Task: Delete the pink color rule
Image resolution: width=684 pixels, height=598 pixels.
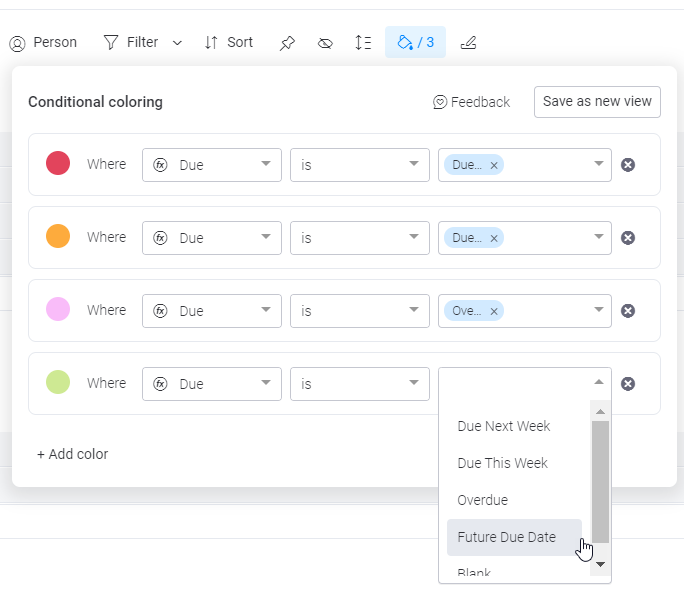Action: point(628,311)
